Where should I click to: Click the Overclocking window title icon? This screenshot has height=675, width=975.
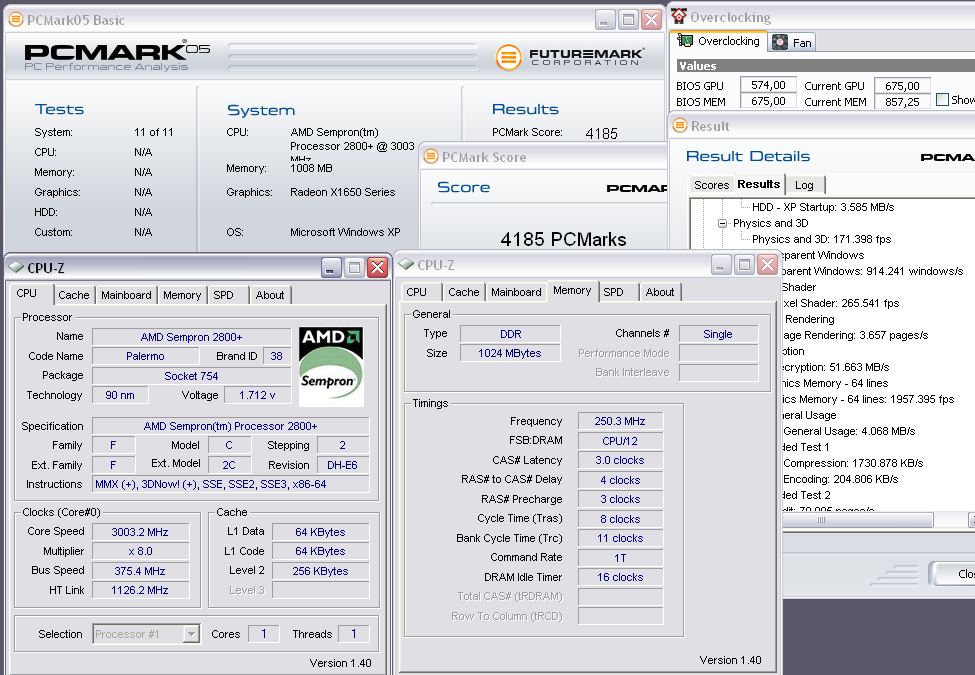pyautogui.click(x=678, y=16)
